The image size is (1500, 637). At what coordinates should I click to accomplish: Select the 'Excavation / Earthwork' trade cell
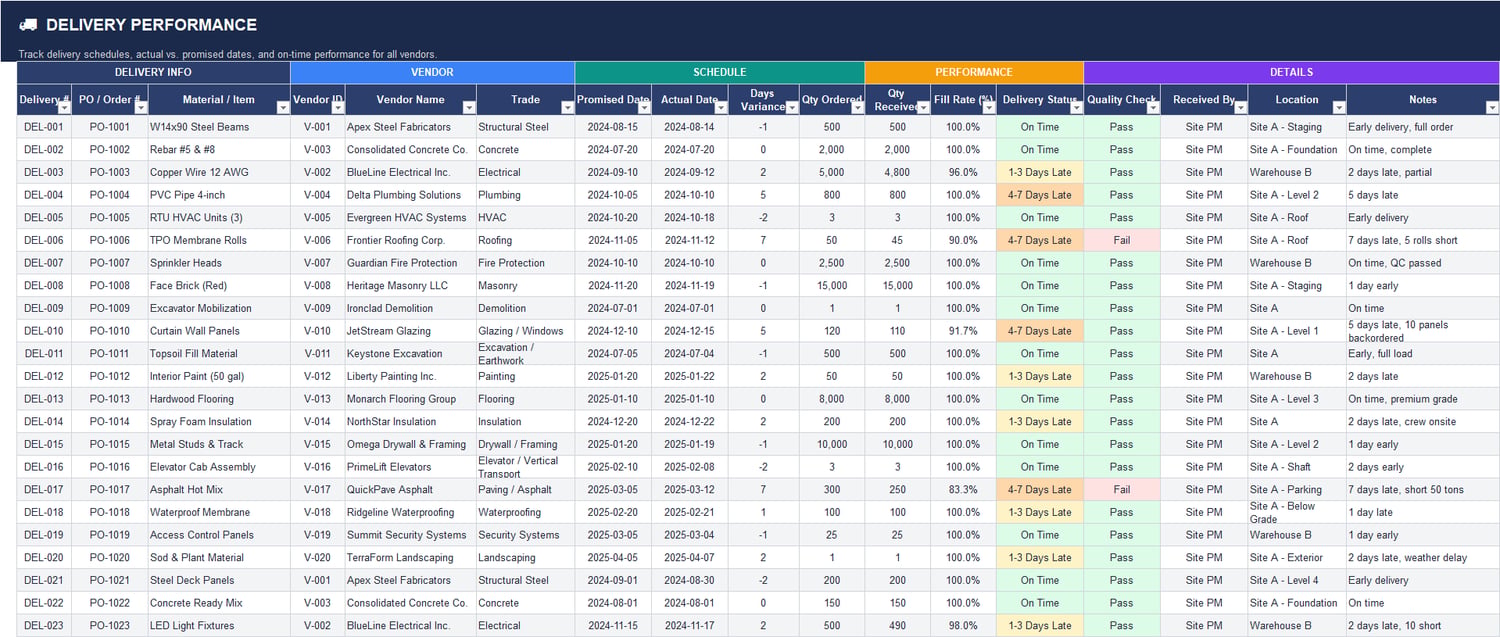(x=525, y=354)
